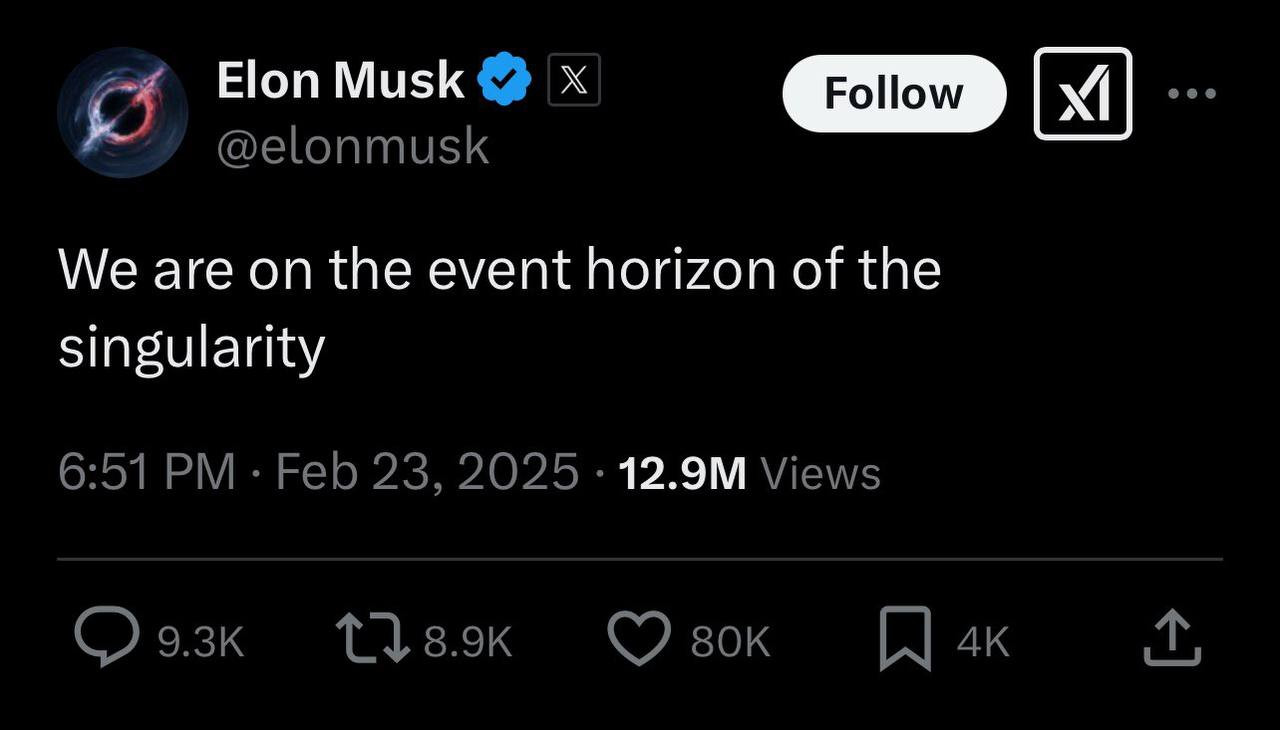Expand the three-dot more options menu

[x=1192, y=94]
